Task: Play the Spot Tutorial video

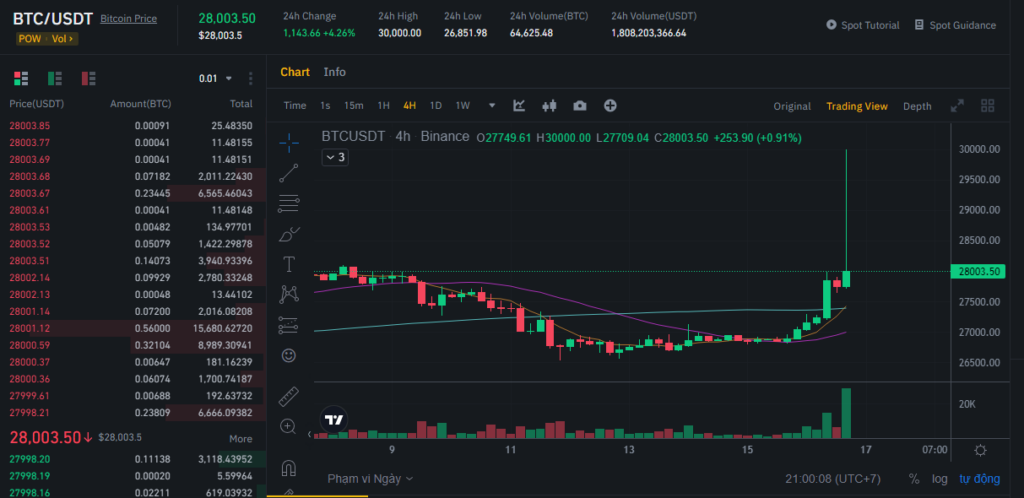Action: tap(863, 25)
